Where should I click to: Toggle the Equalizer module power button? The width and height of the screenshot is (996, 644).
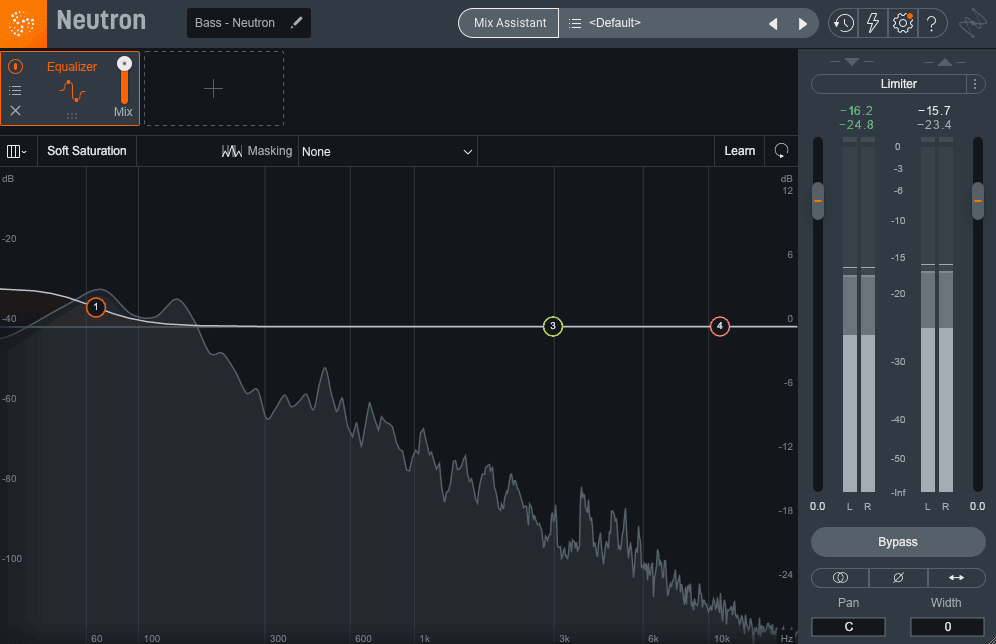pos(15,66)
